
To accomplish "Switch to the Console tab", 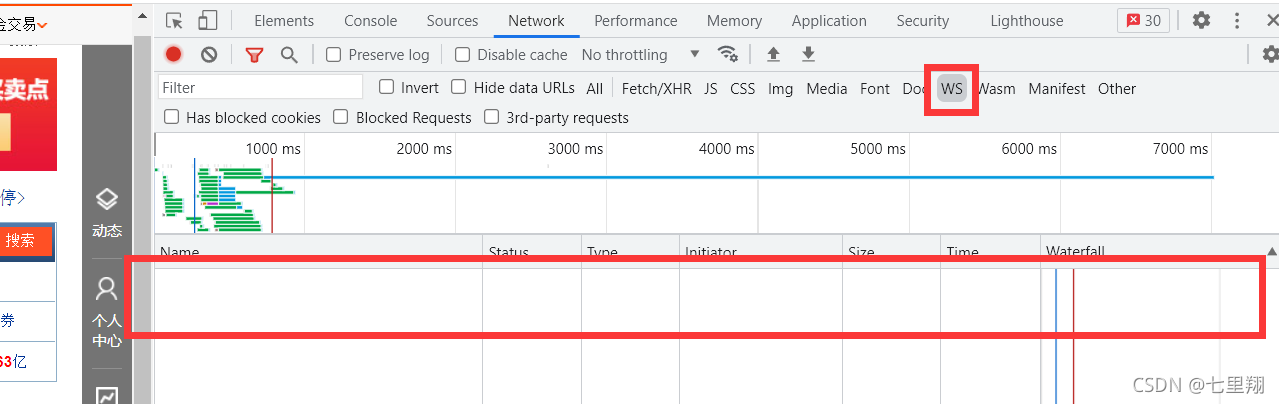I will coord(370,20).
